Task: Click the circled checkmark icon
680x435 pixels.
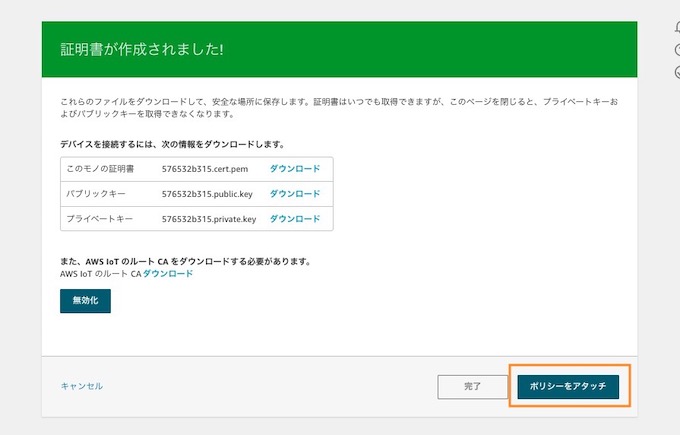Action: (677, 72)
